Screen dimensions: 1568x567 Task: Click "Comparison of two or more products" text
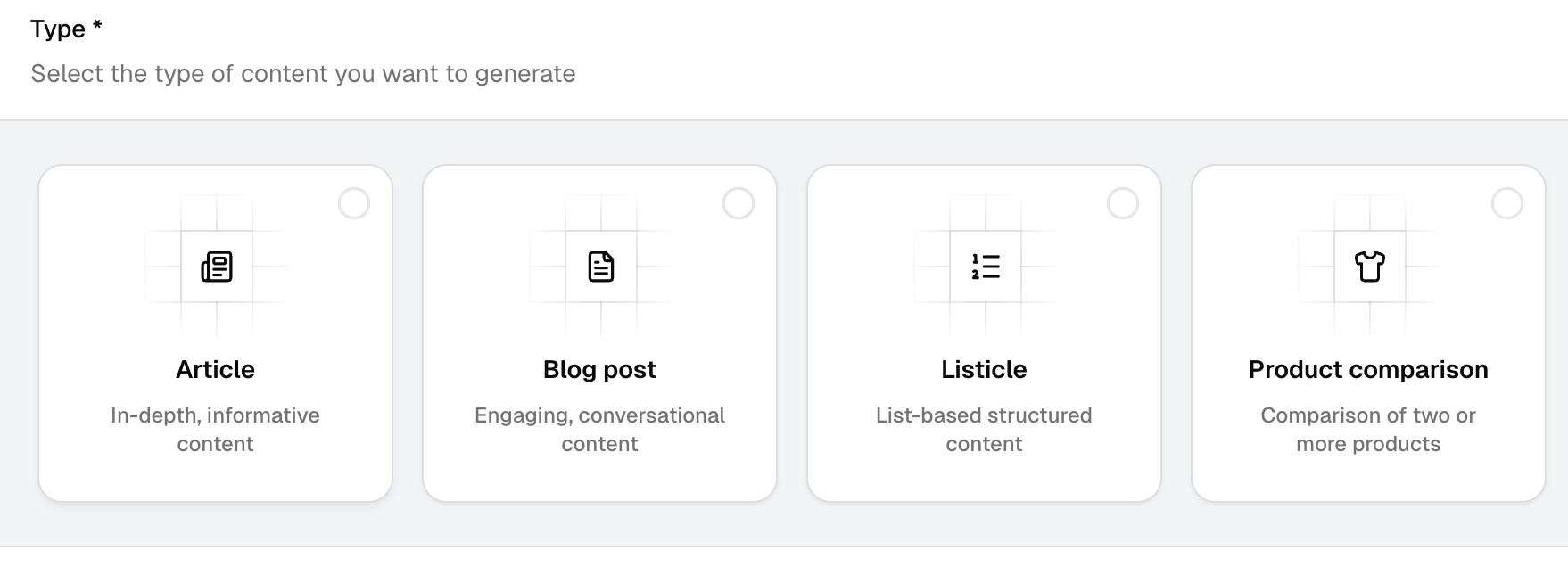1368,430
